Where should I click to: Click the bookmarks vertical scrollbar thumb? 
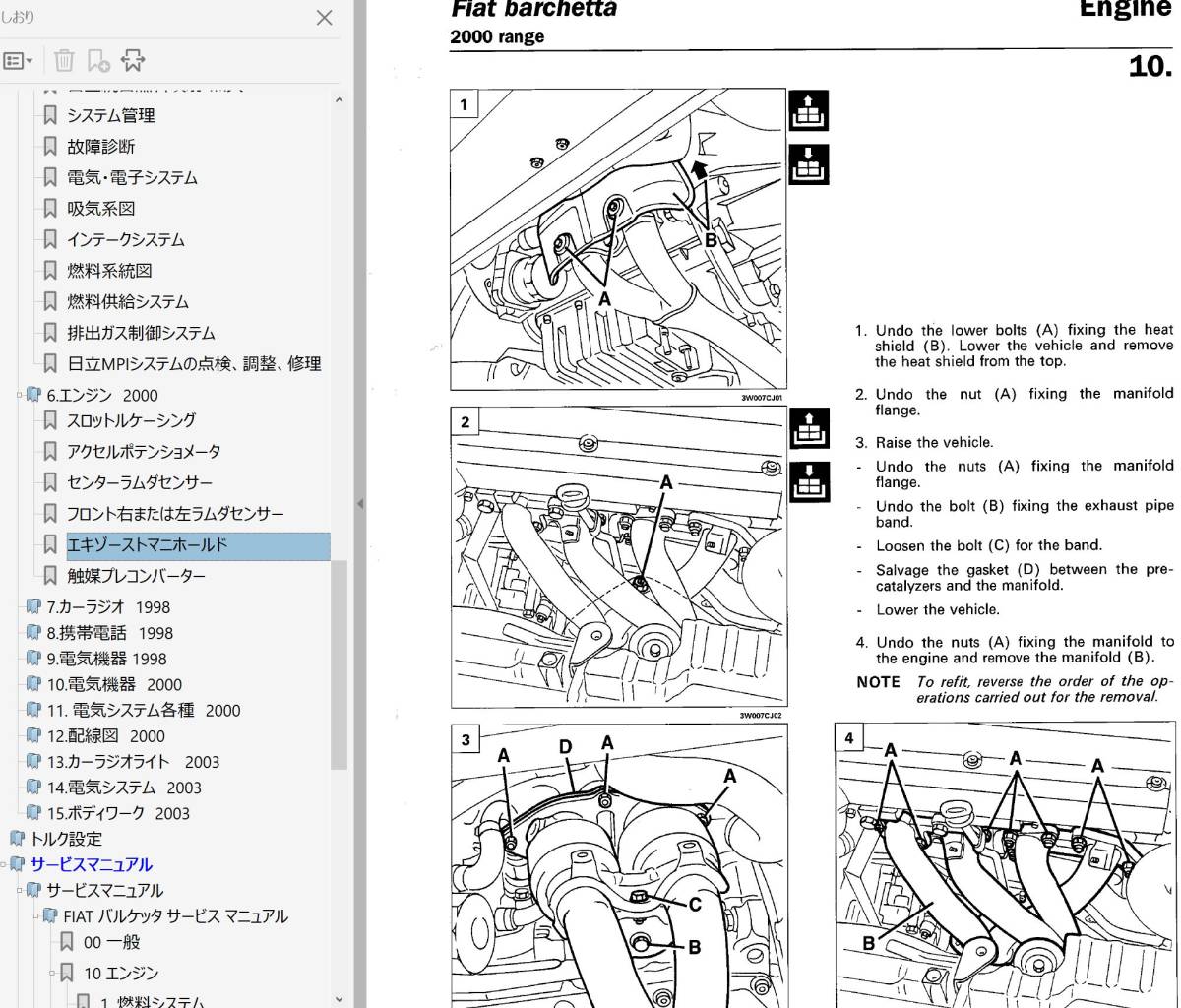[x=339, y=664]
